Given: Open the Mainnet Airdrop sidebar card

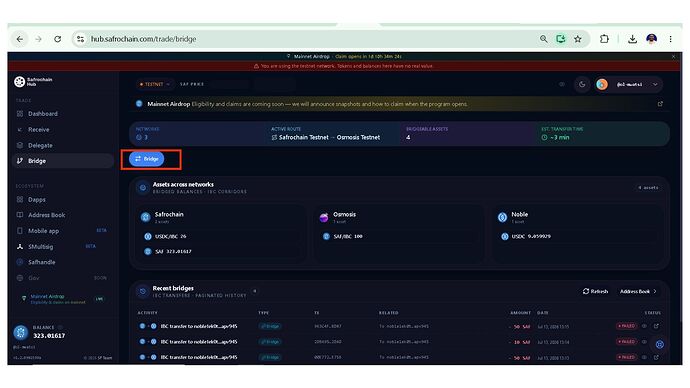Looking at the screenshot, I should click(62, 299).
